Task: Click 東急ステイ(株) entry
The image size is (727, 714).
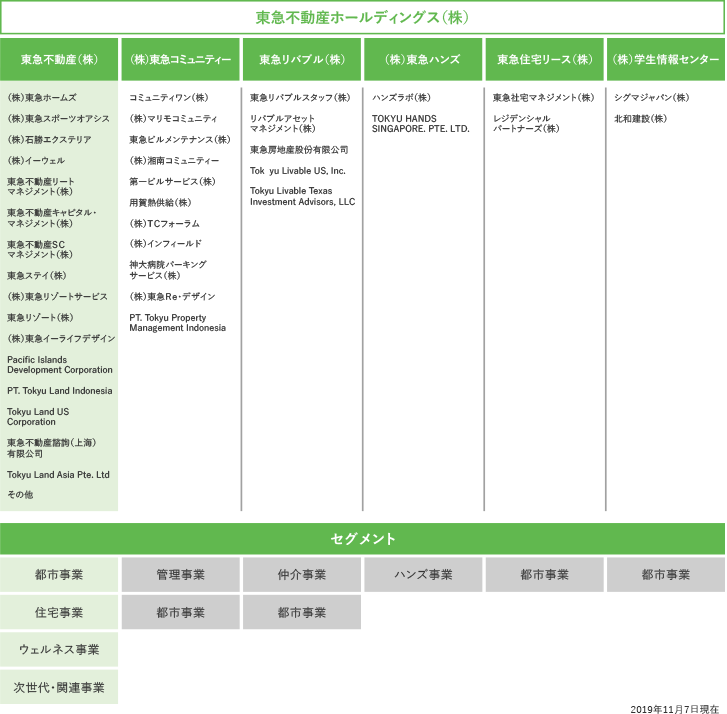Action: point(37,275)
